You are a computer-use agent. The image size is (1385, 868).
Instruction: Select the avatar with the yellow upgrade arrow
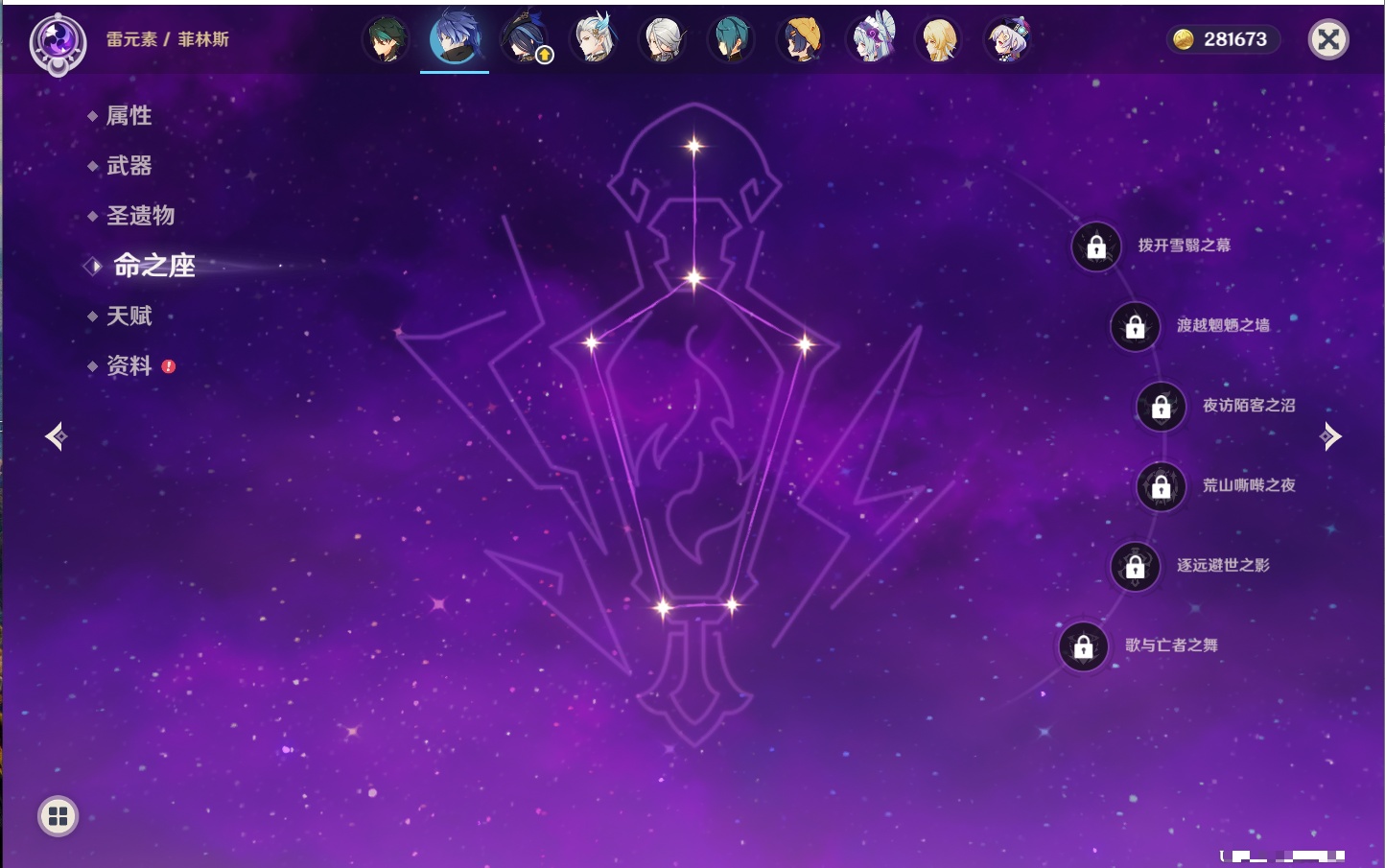[x=525, y=39]
